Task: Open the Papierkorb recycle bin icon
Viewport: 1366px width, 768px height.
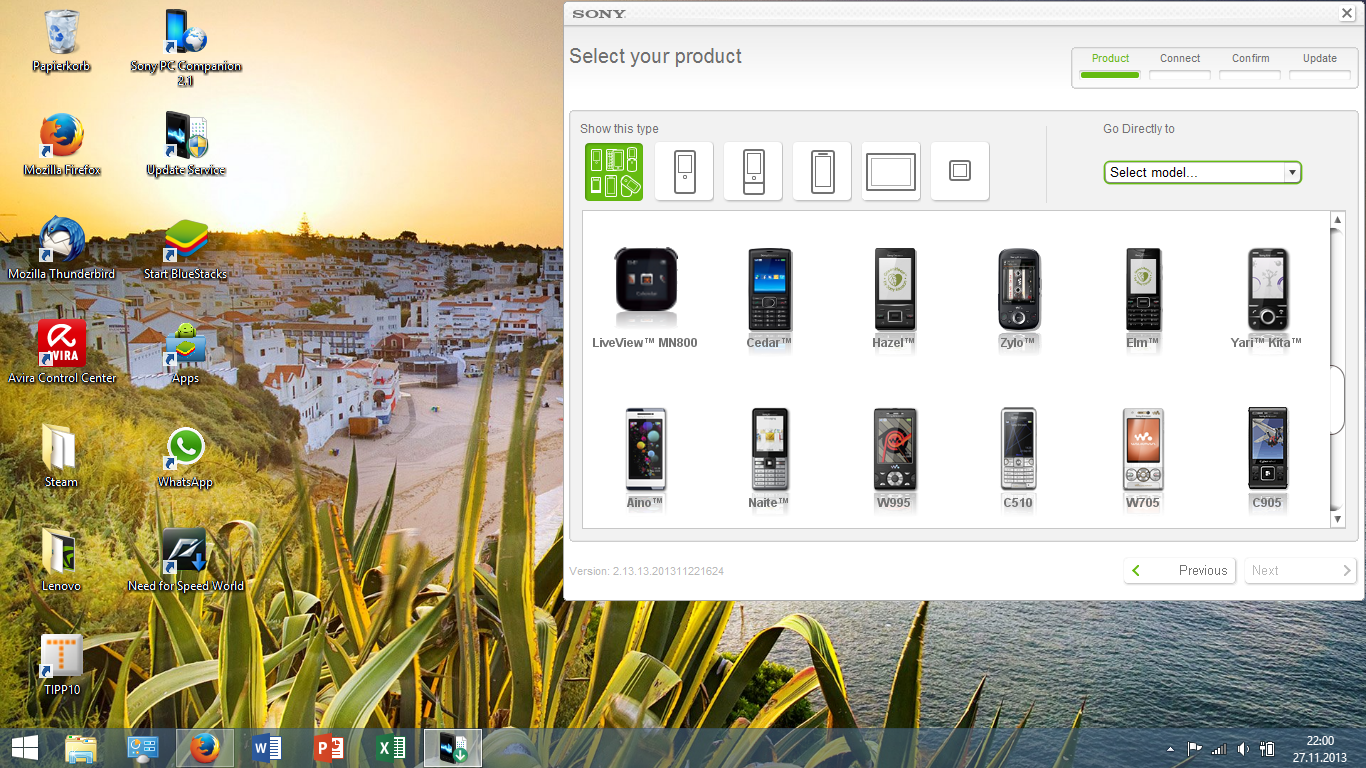Action: coord(61,41)
